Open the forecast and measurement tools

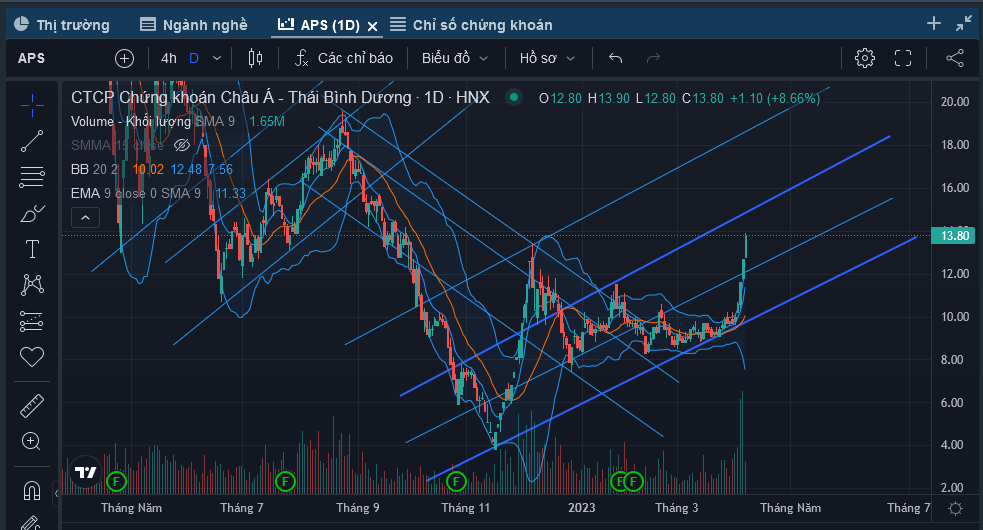(x=32, y=321)
